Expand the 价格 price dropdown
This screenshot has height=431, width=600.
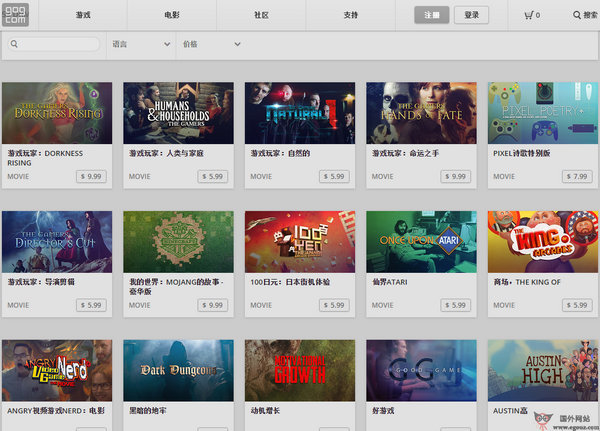(x=211, y=44)
